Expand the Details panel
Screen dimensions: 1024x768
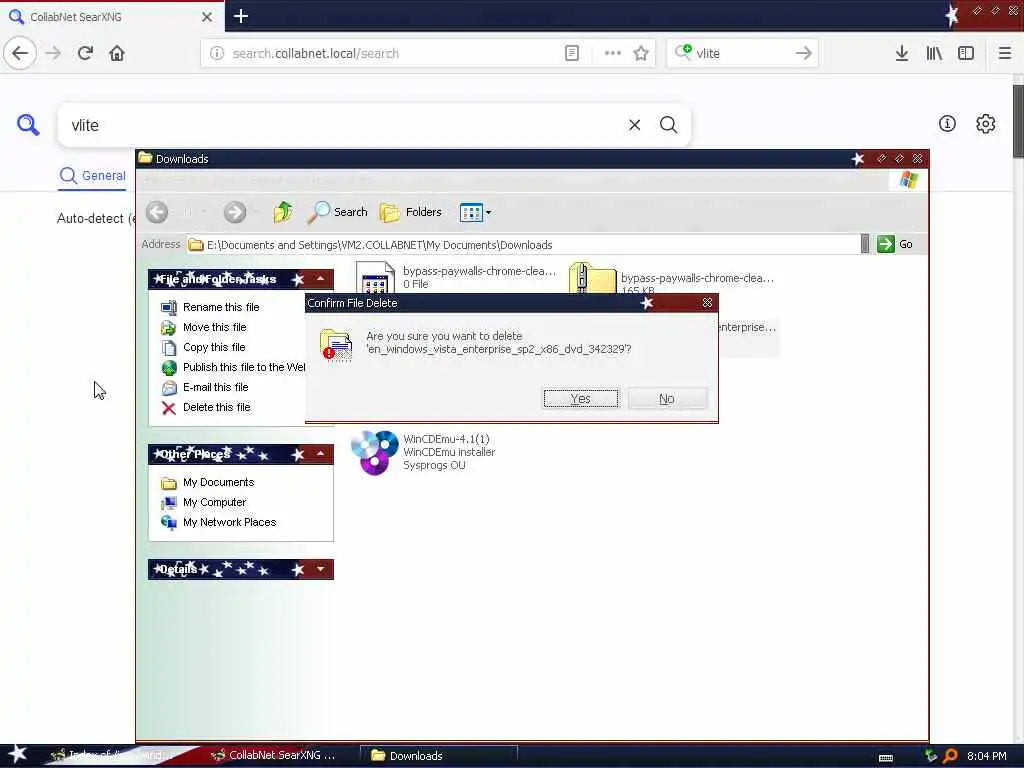(x=321, y=569)
